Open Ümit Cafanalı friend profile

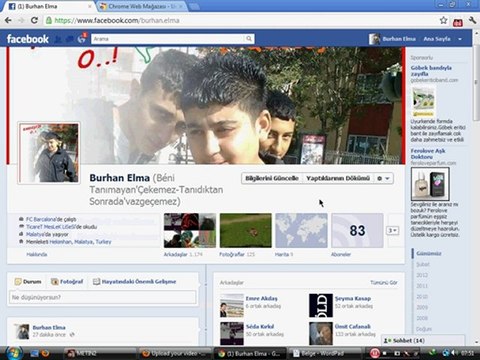pos(353,326)
